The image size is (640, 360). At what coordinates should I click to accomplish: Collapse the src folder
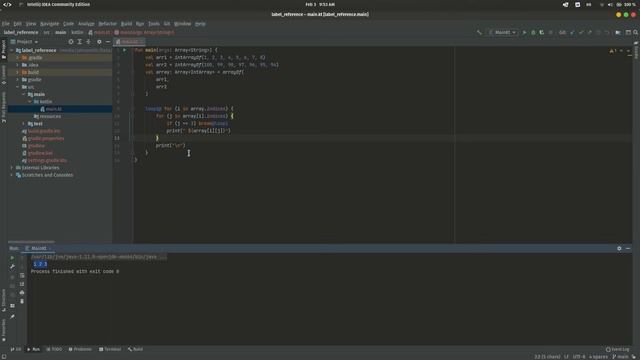18,87
